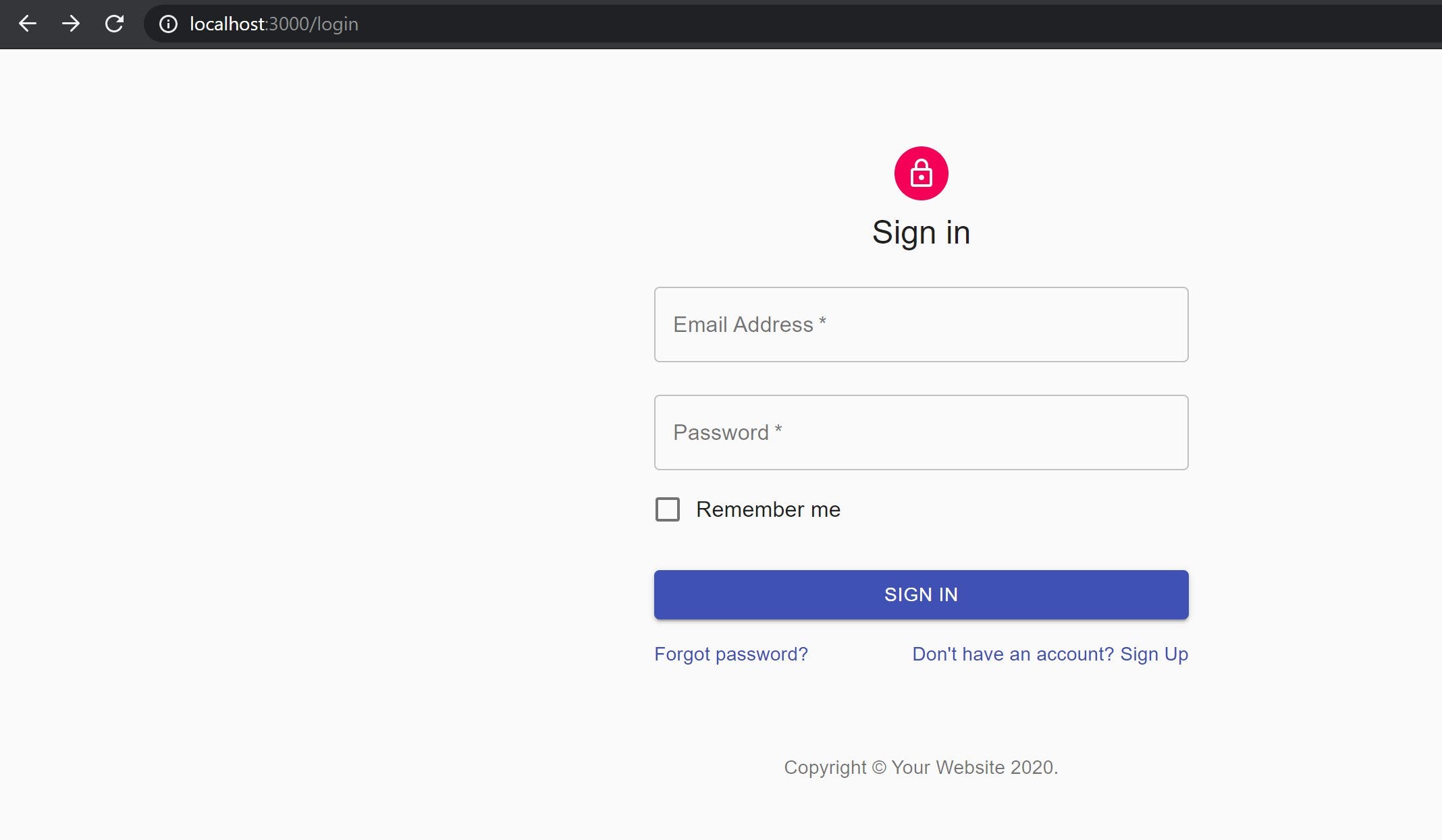
Task: Click the 2020 year in footer
Action: (x=1032, y=767)
